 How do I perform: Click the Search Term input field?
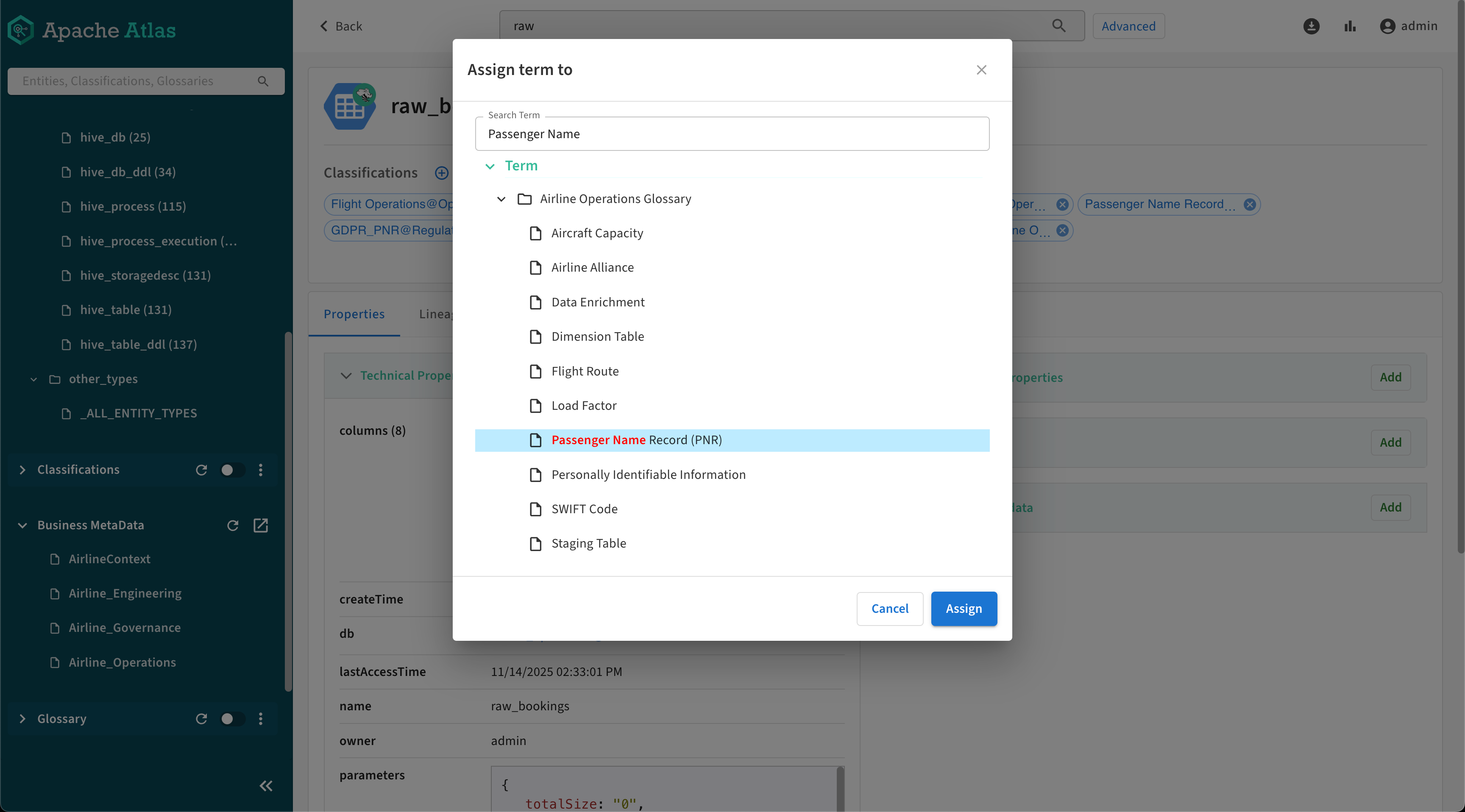731,134
